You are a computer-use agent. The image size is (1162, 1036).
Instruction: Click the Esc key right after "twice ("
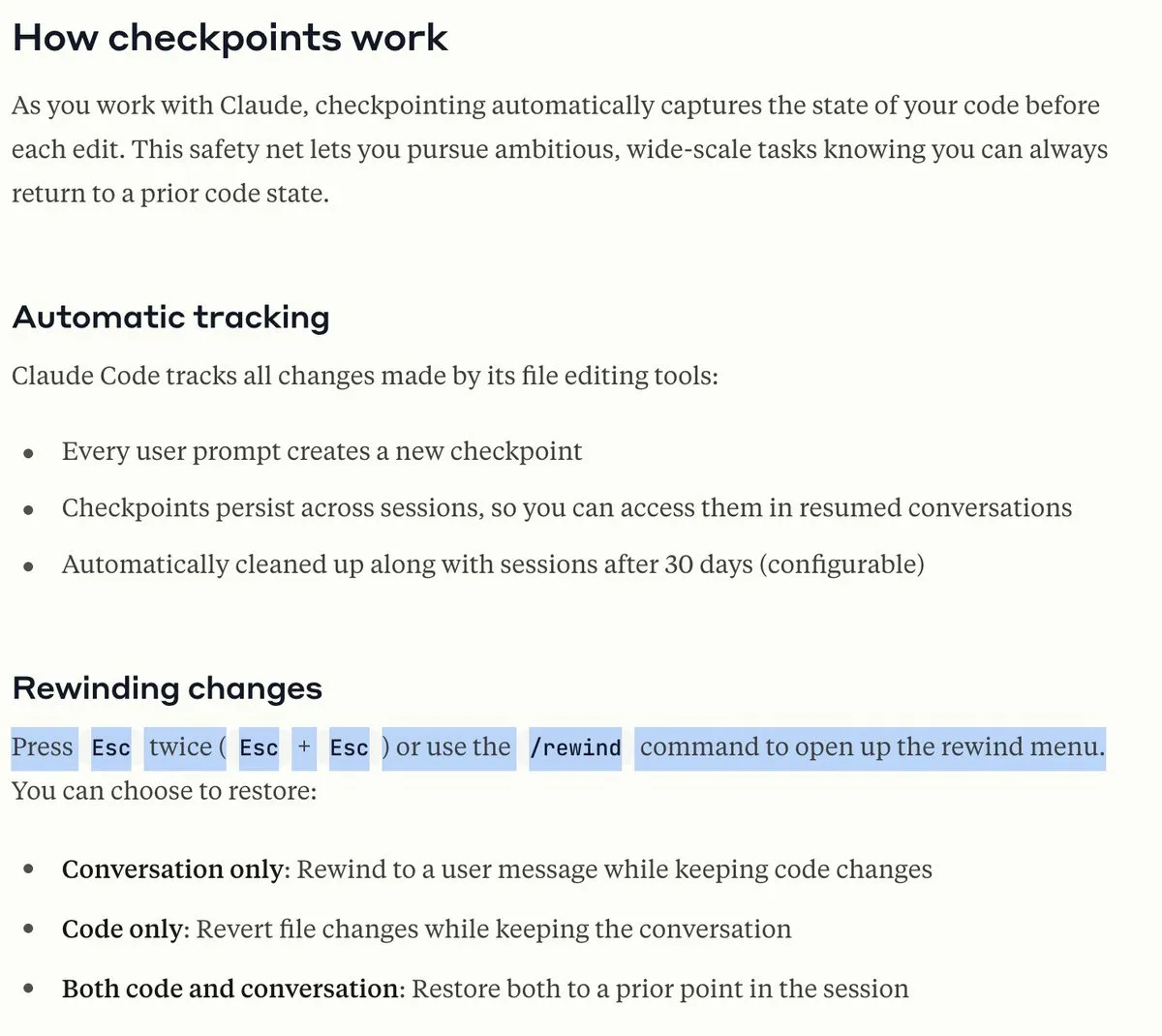[259, 748]
